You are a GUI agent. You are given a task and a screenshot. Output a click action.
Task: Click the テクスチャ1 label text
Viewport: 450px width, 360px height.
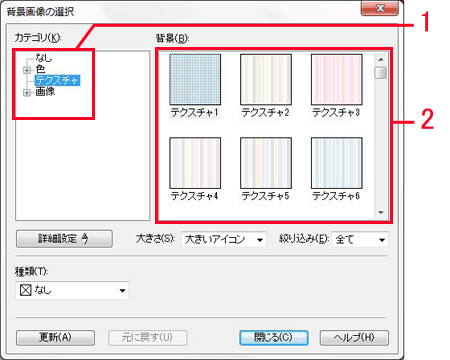point(195,112)
